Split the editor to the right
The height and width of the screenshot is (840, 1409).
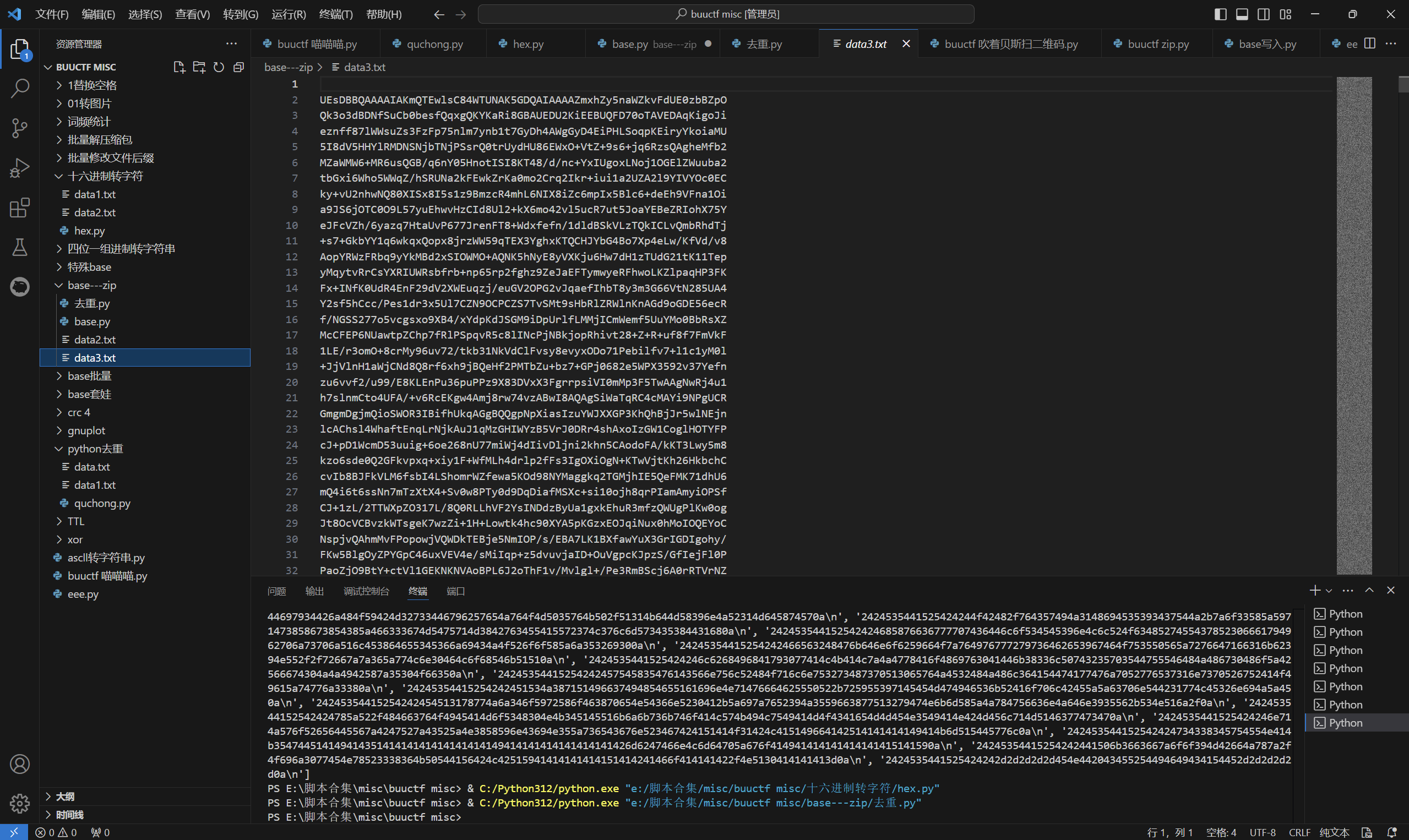1369,43
